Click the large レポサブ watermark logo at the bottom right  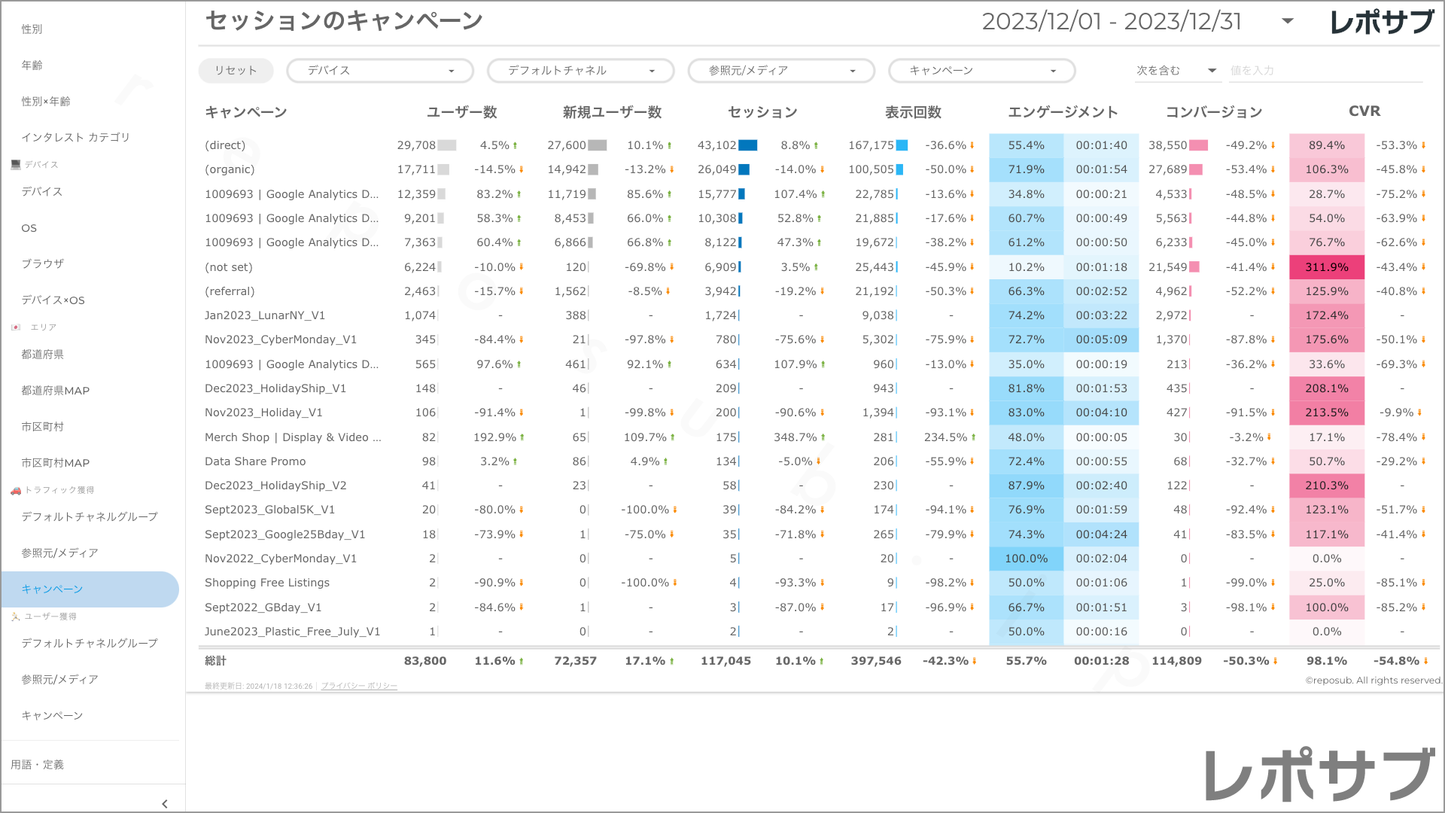click(x=1319, y=776)
